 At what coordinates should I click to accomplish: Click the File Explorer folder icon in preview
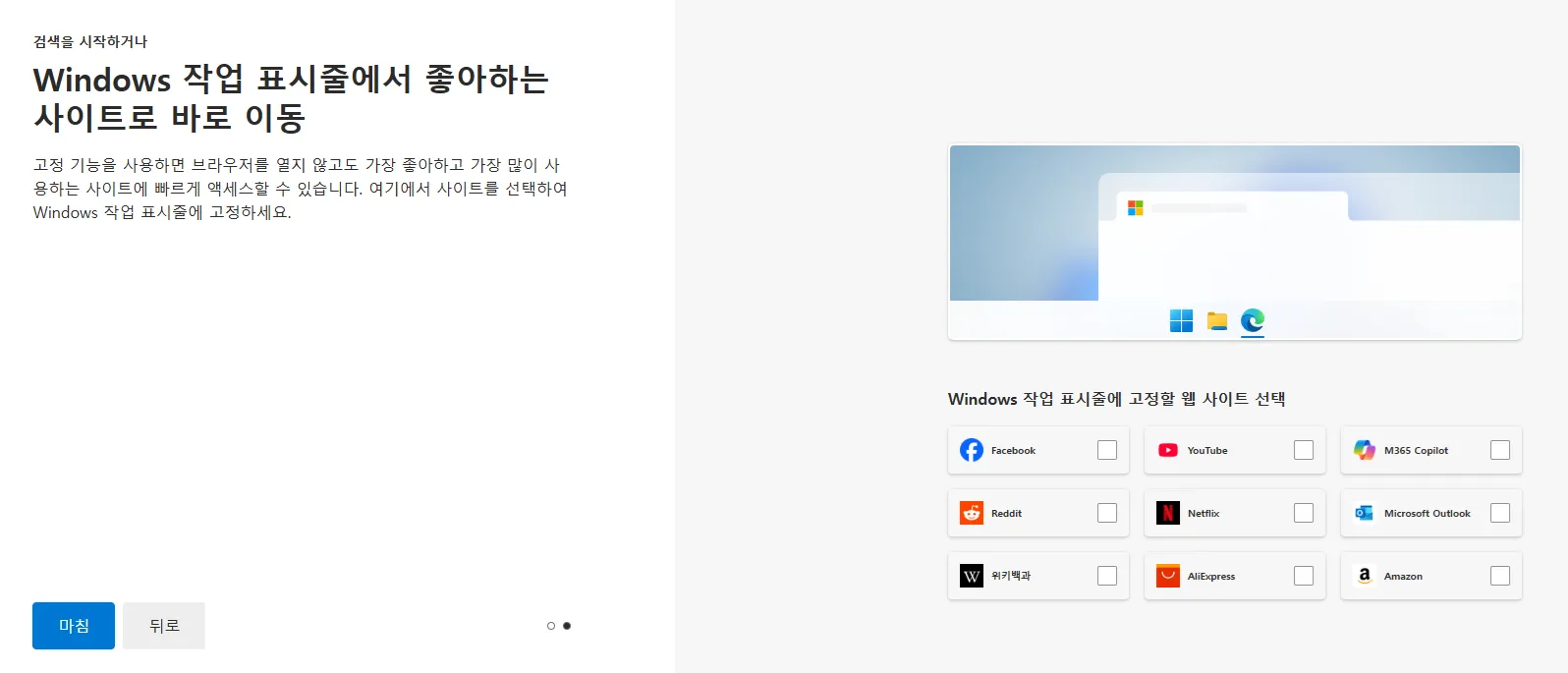[x=1217, y=321]
